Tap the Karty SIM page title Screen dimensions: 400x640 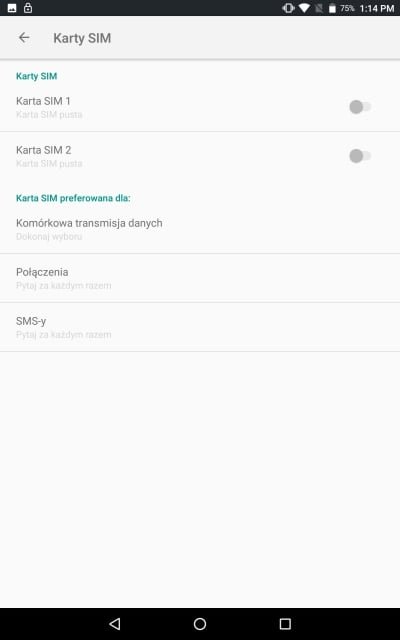[82, 38]
